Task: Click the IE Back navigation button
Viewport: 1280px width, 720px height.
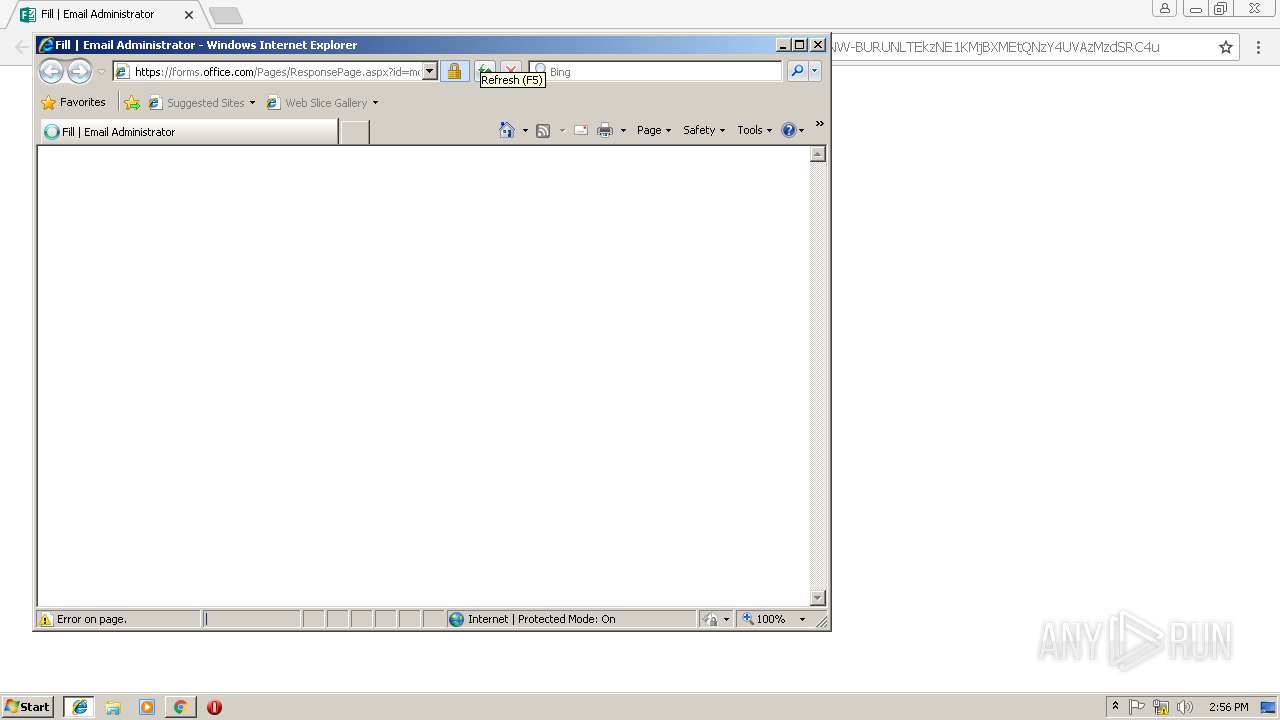Action: point(51,71)
